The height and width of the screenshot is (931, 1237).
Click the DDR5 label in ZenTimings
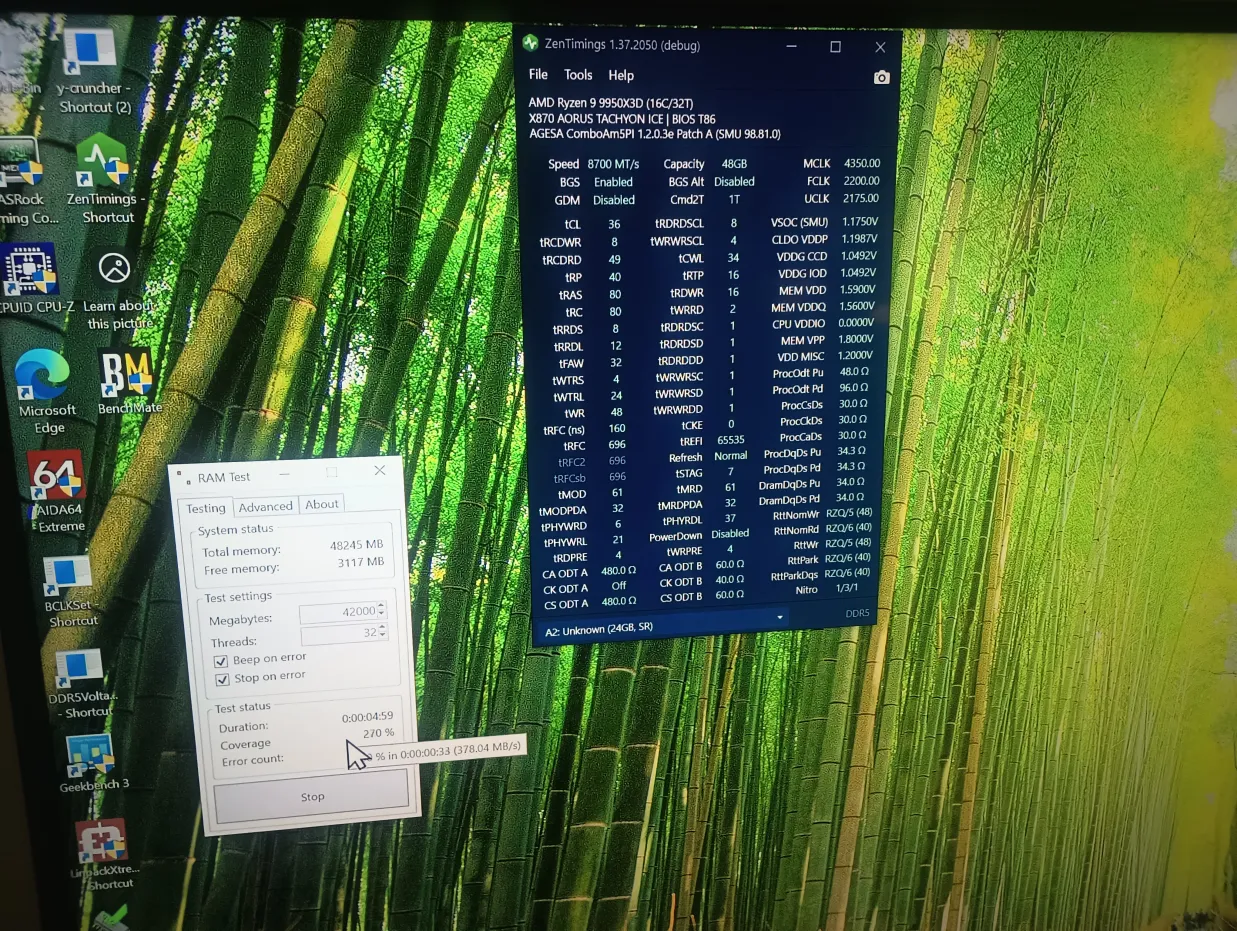(x=857, y=614)
